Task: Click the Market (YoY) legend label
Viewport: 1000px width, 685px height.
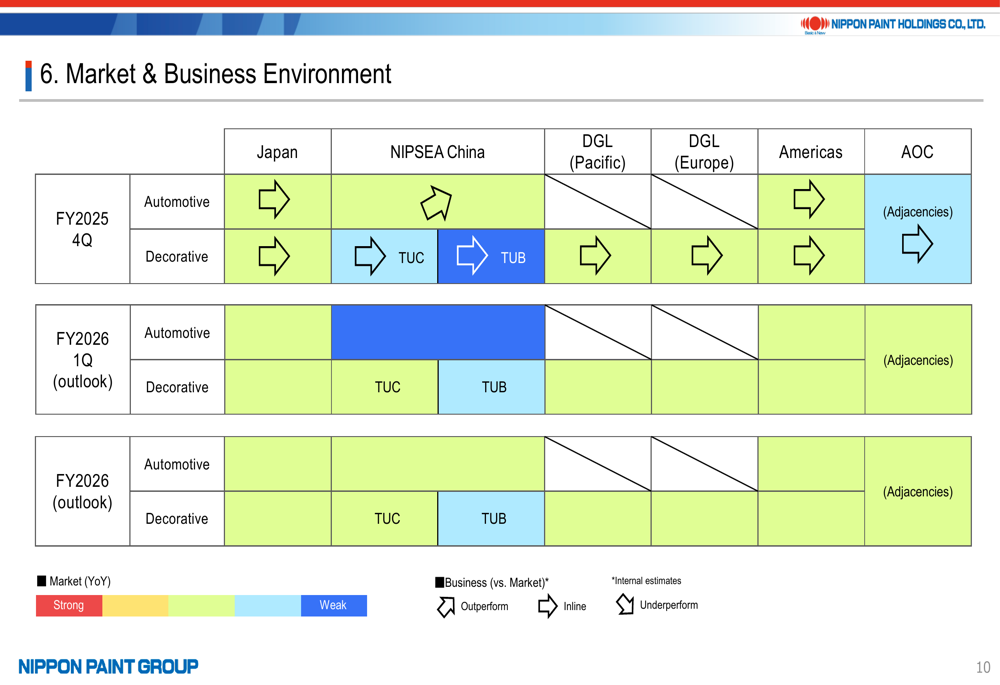Action: pos(80,581)
